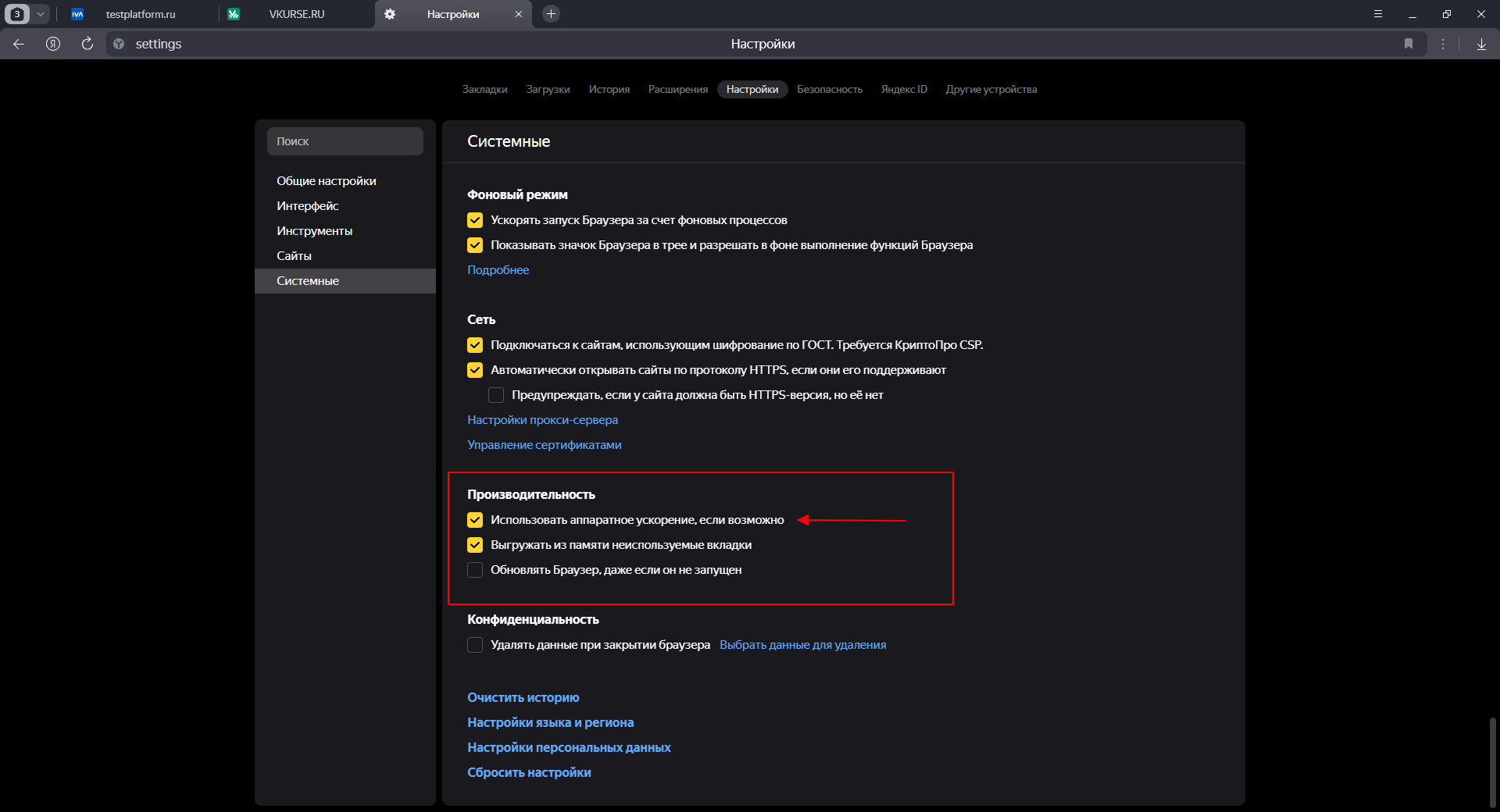Open the Другие устройства section

[x=991, y=89]
